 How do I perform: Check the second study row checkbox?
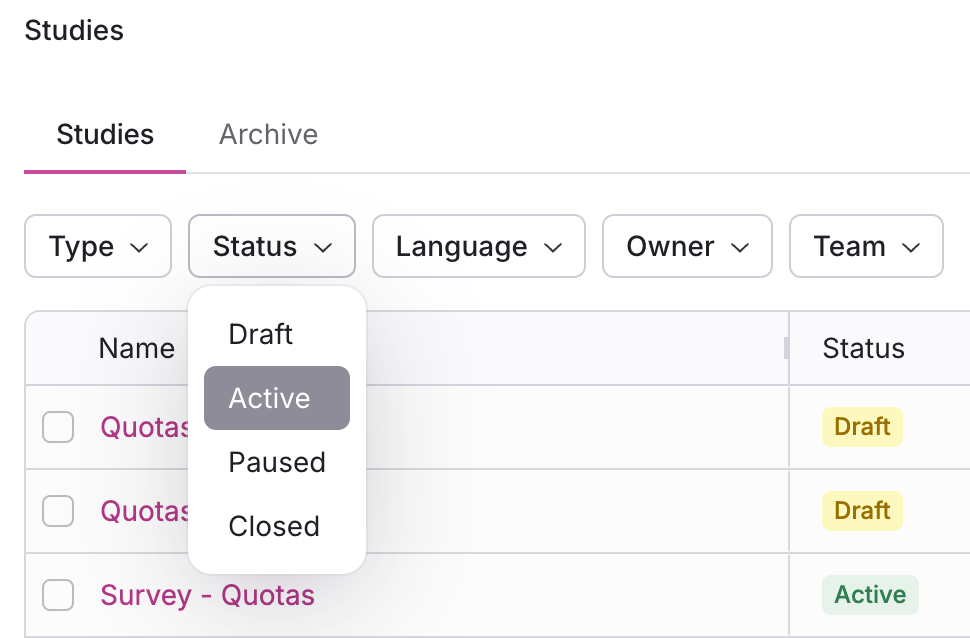58,511
